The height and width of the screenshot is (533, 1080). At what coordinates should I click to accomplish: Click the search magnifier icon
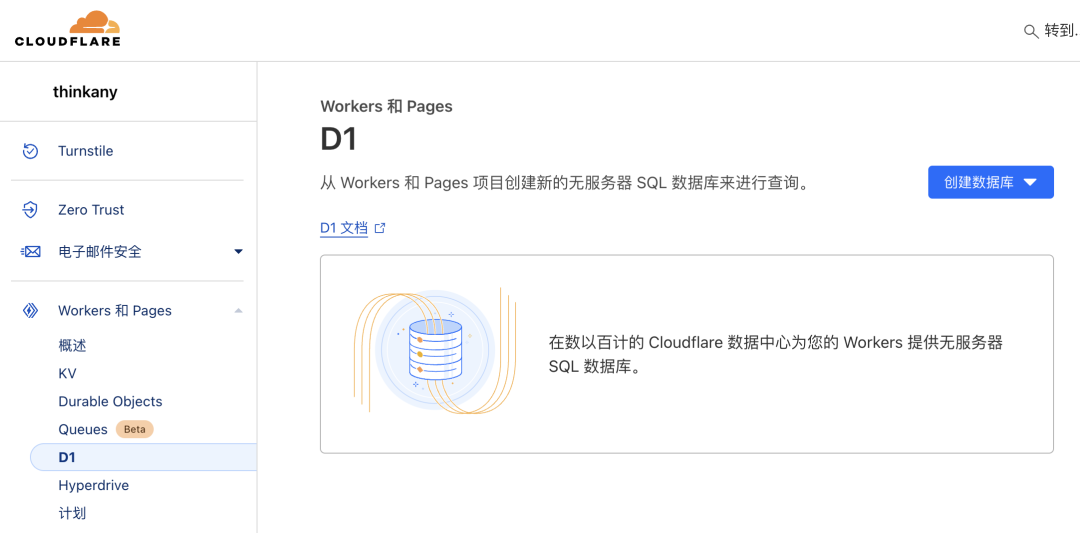pos(1031,32)
